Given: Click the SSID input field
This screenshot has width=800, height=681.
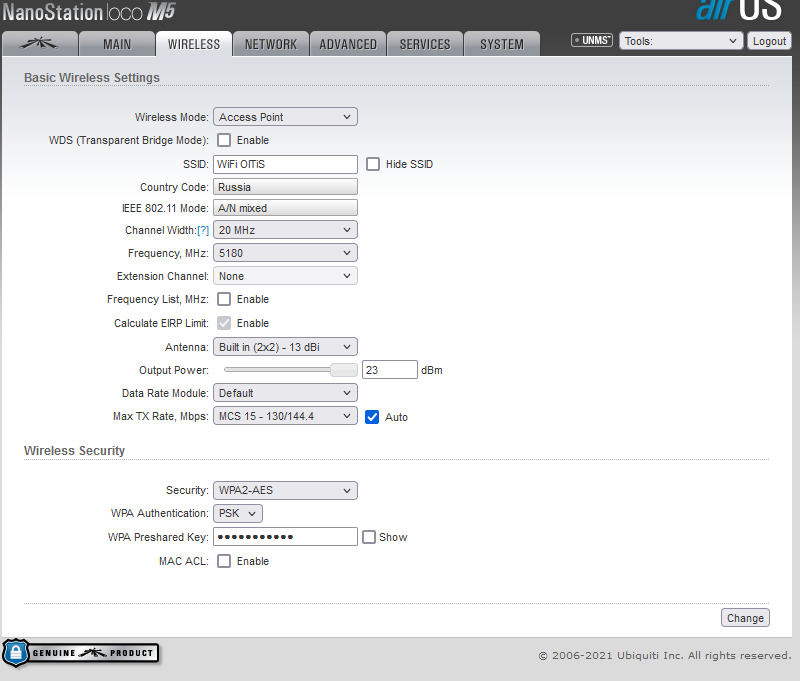Looking at the screenshot, I should pyautogui.click(x=285, y=164).
